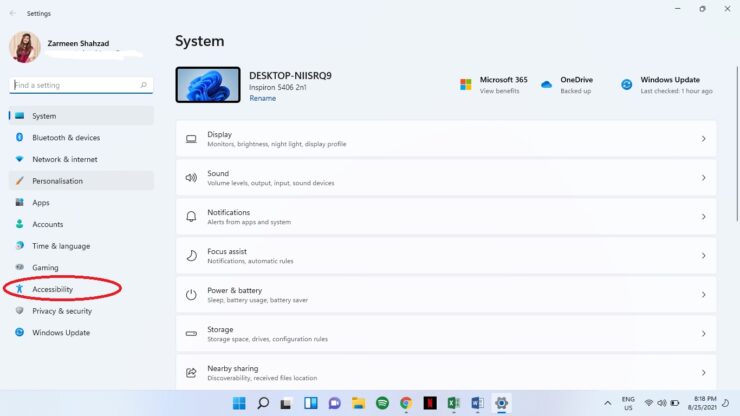Open Word from the taskbar
The height and width of the screenshot is (416, 740).
pos(478,403)
